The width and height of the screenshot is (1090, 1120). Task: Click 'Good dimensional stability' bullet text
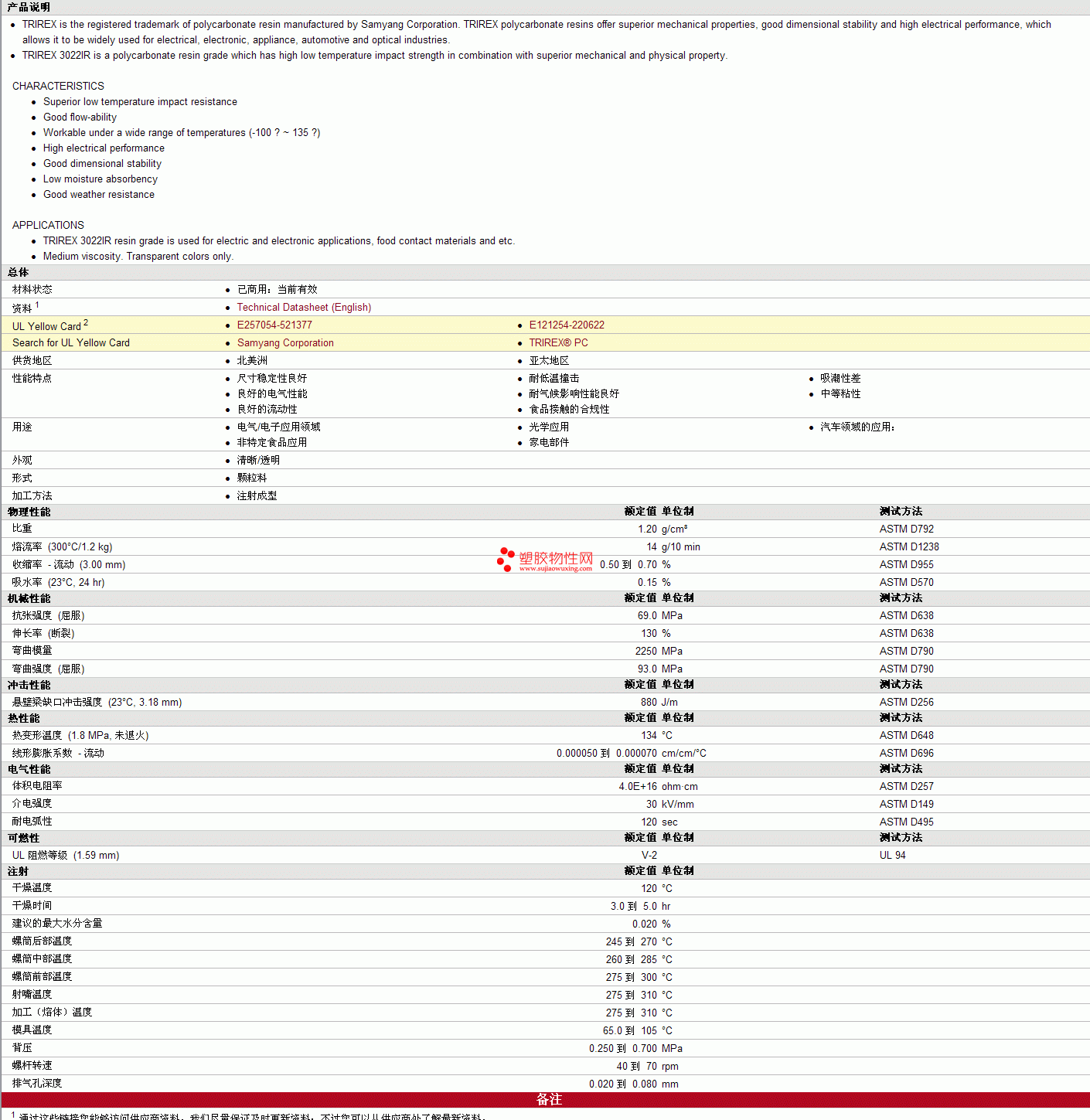pyautogui.click(x=102, y=164)
